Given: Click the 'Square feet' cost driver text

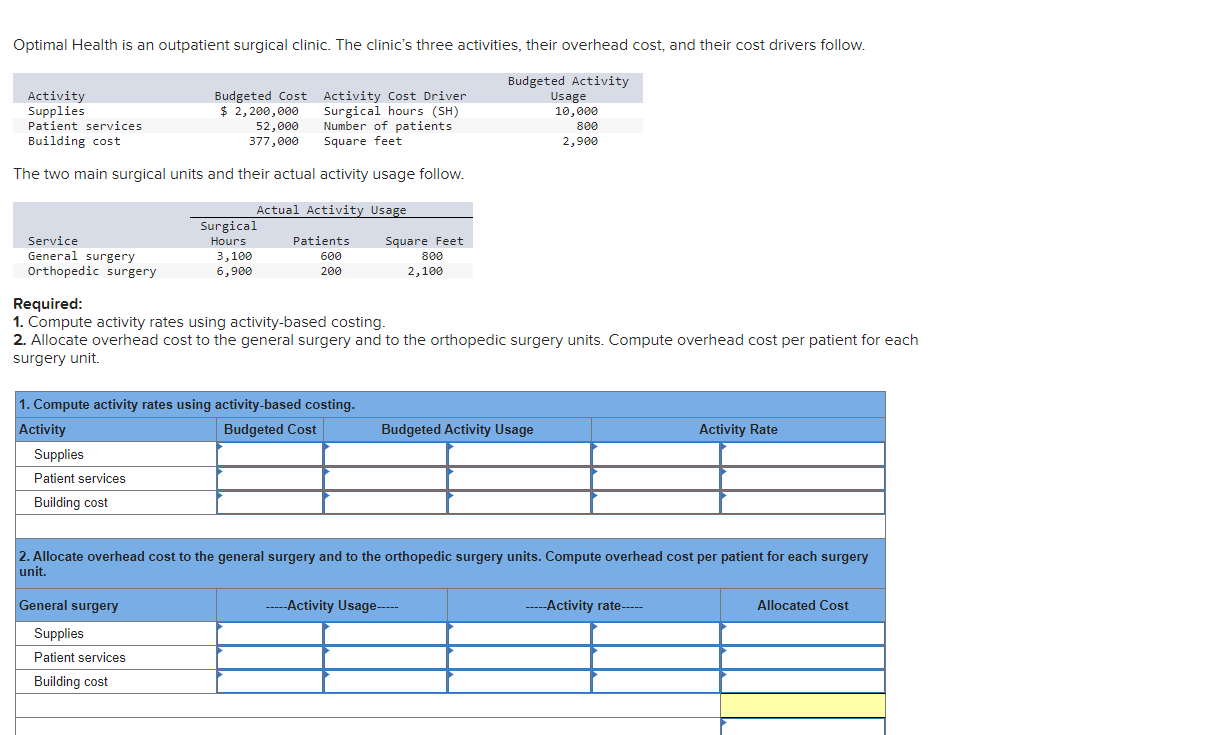Looking at the screenshot, I should point(362,141).
